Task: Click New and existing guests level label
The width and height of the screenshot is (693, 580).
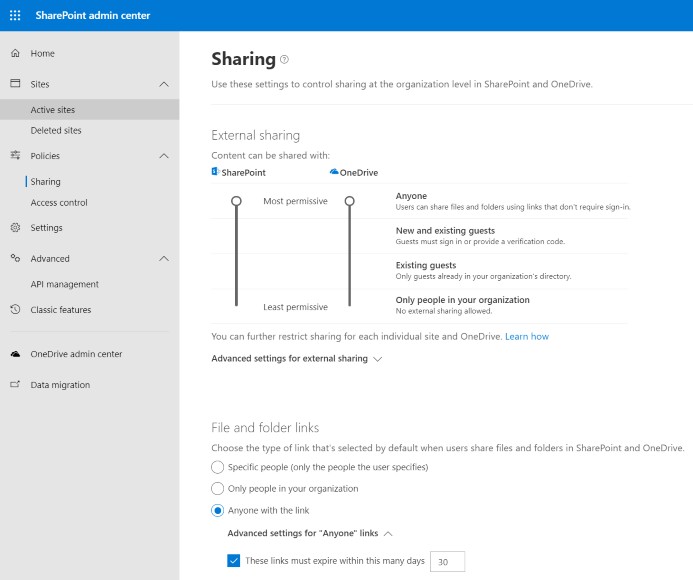Action: pyautogui.click(x=445, y=230)
